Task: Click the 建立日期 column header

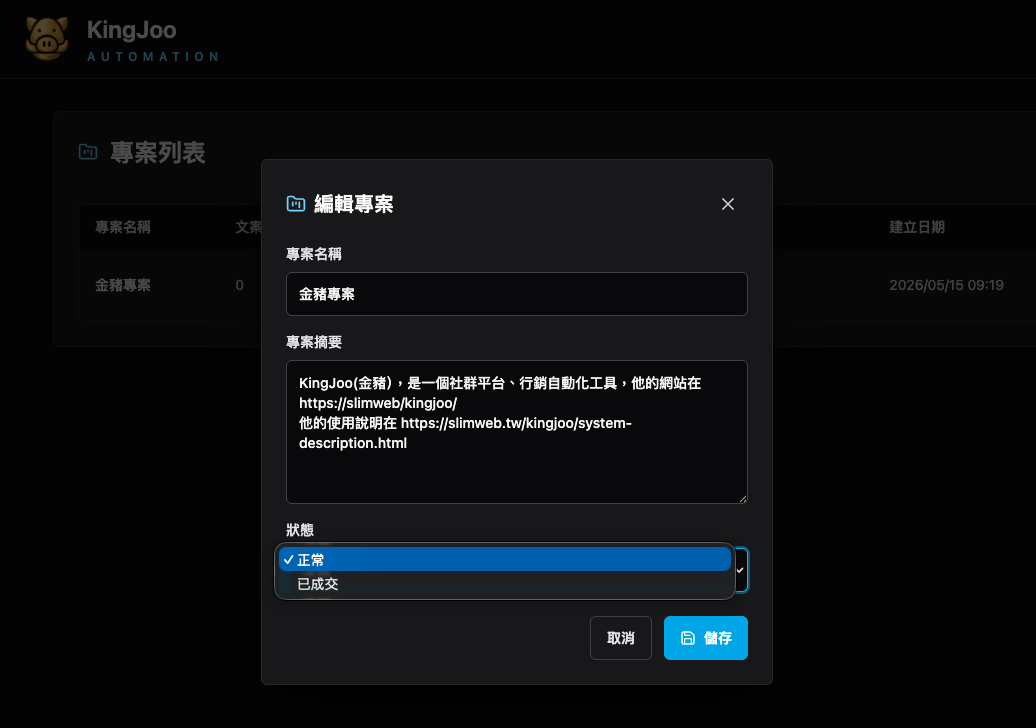Action: [917, 227]
